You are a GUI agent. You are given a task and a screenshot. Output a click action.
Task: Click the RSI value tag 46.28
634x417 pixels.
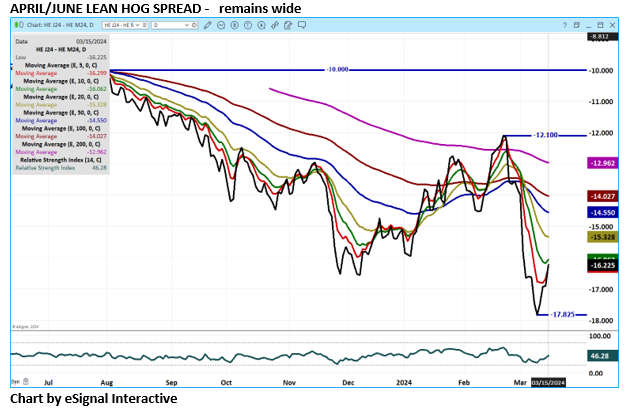600,356
